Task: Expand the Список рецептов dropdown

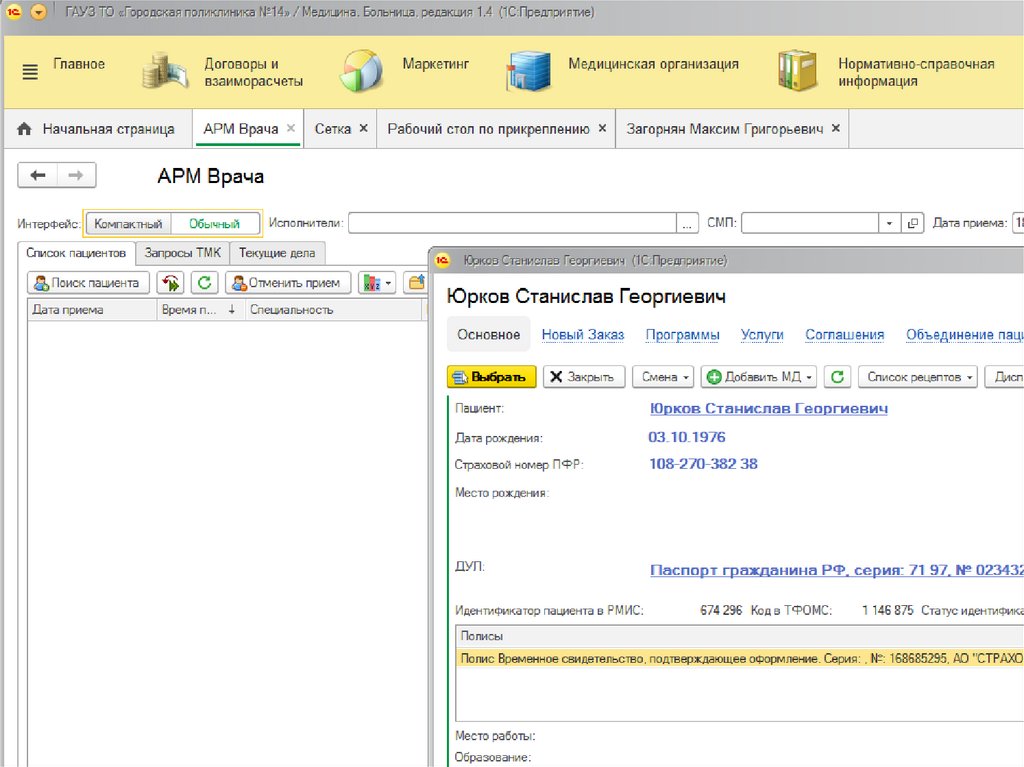Action: [920, 377]
